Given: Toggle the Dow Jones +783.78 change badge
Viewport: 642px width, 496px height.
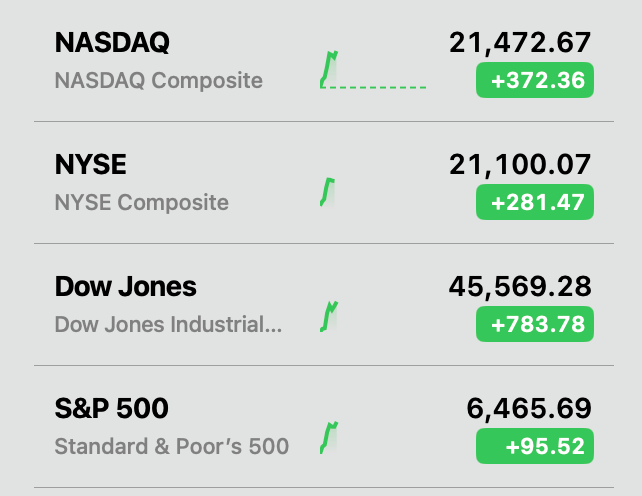Looking at the screenshot, I should (535, 324).
